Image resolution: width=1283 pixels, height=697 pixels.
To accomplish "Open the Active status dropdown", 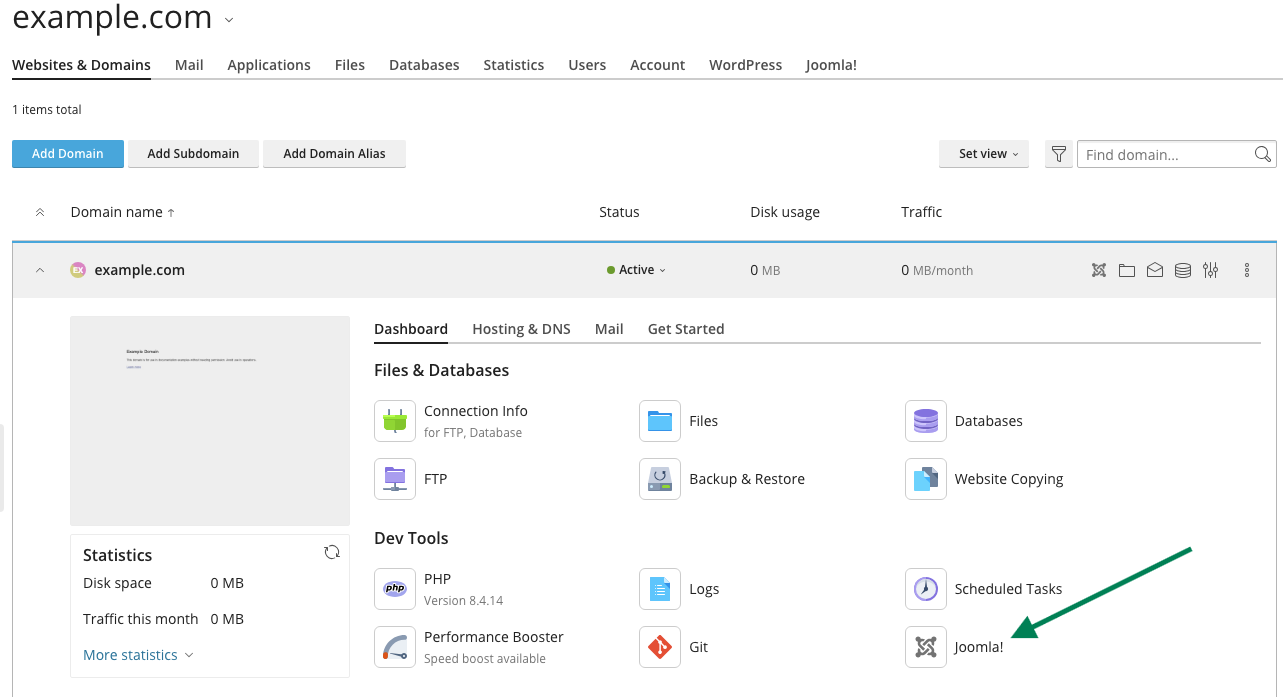I will 636,270.
